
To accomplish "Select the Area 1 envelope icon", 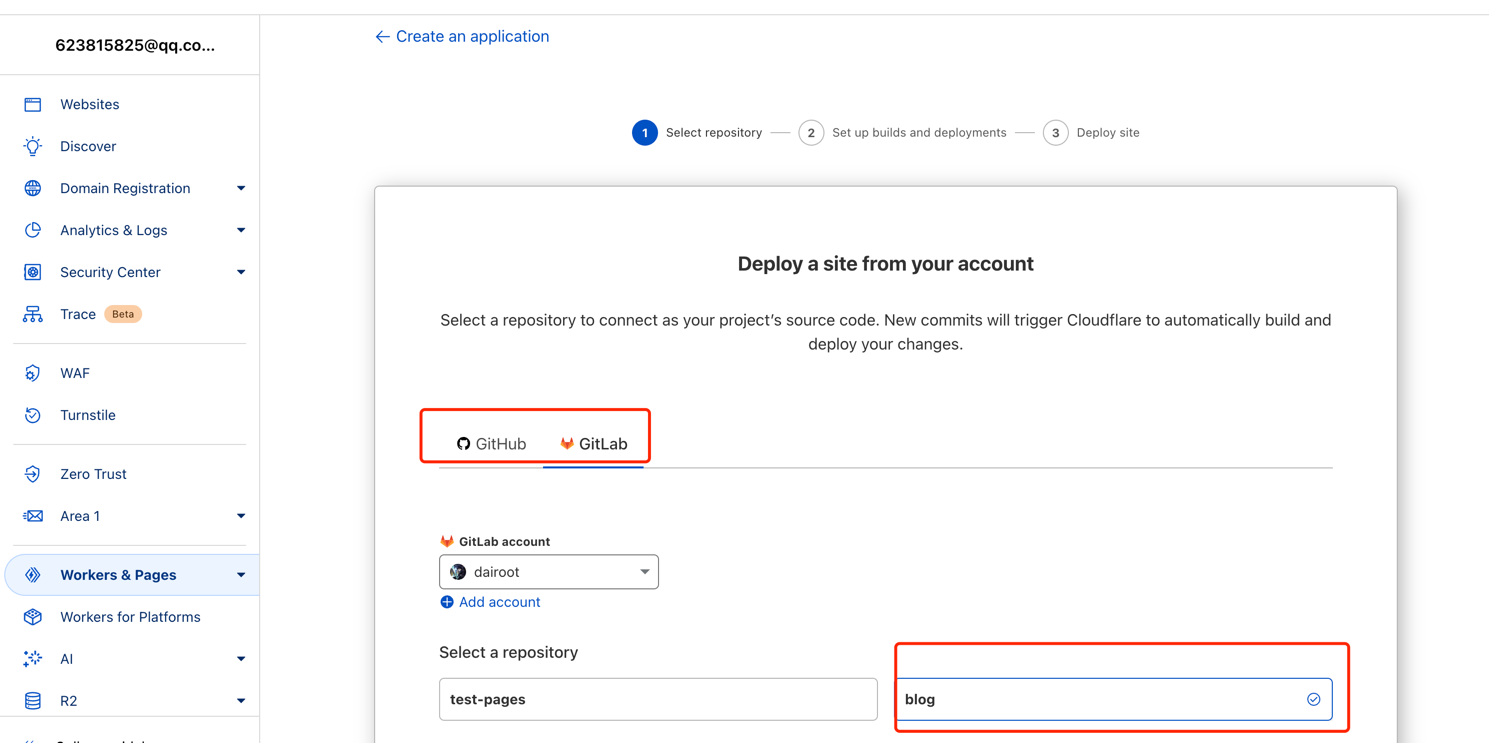I will (33, 516).
